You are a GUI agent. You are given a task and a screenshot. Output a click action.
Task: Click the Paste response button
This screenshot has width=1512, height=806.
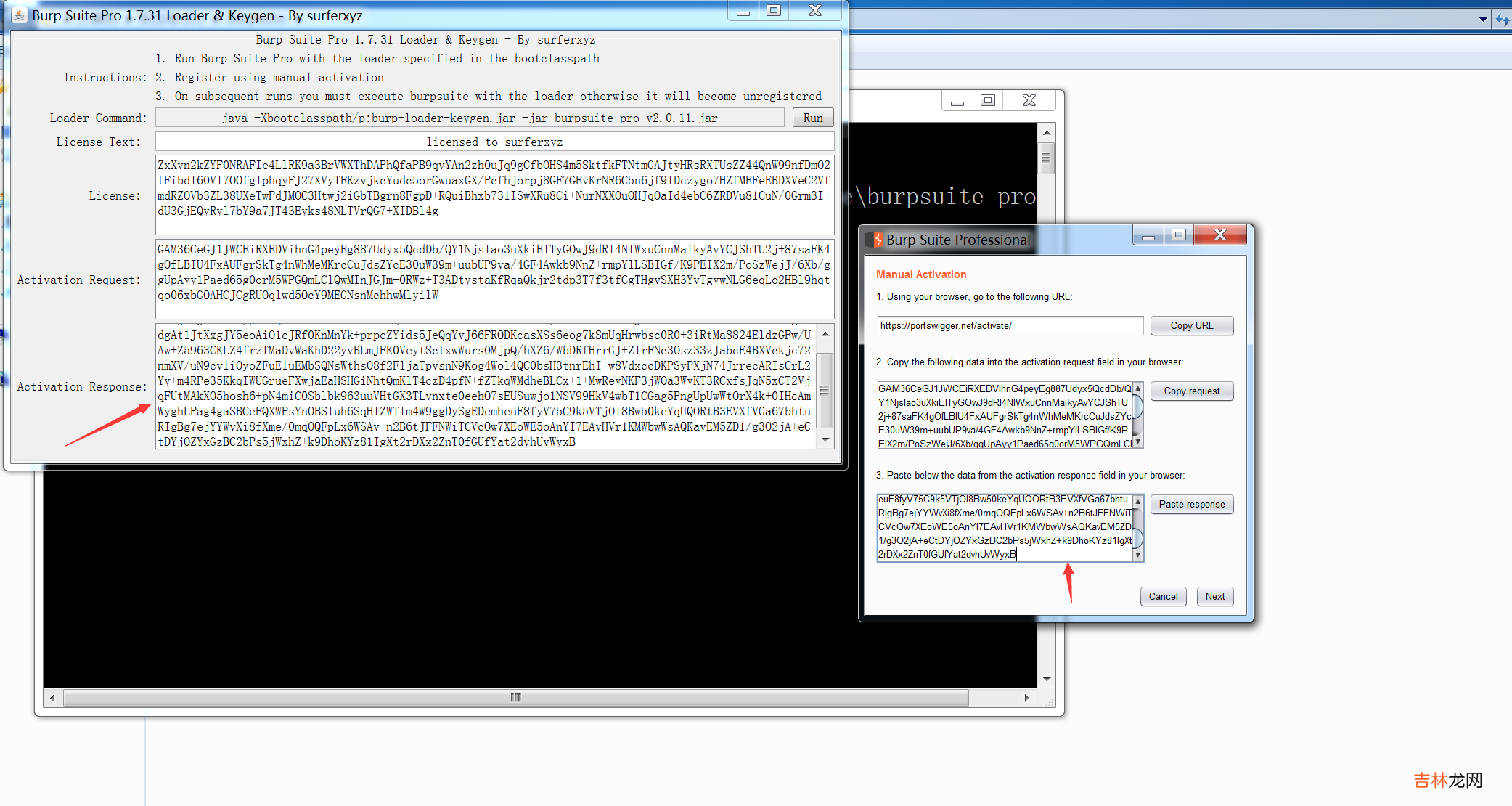(1191, 504)
